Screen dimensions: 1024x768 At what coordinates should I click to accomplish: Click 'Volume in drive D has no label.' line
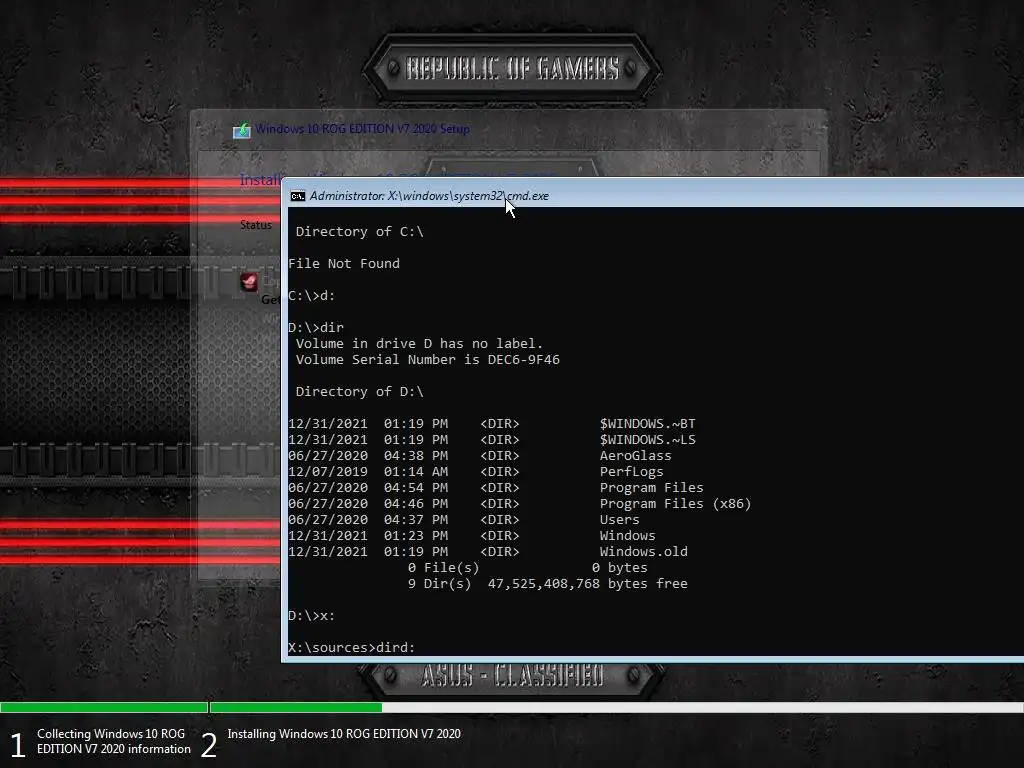click(x=419, y=344)
